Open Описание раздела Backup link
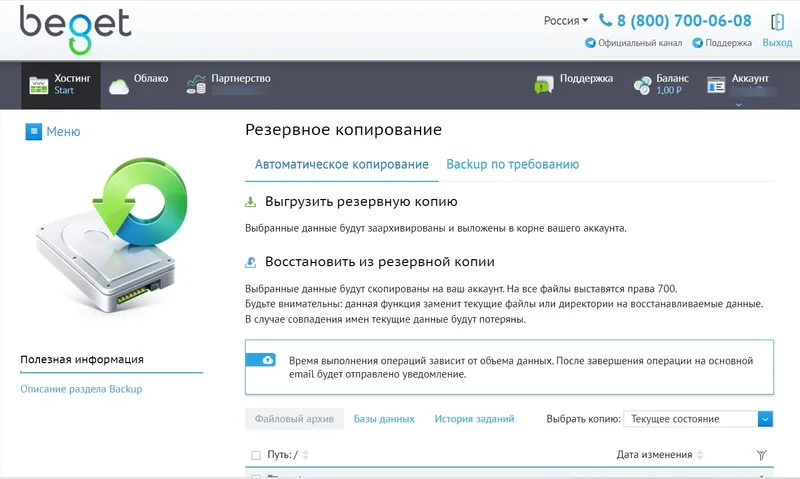Image resolution: width=800 pixels, height=479 pixels. click(81, 389)
